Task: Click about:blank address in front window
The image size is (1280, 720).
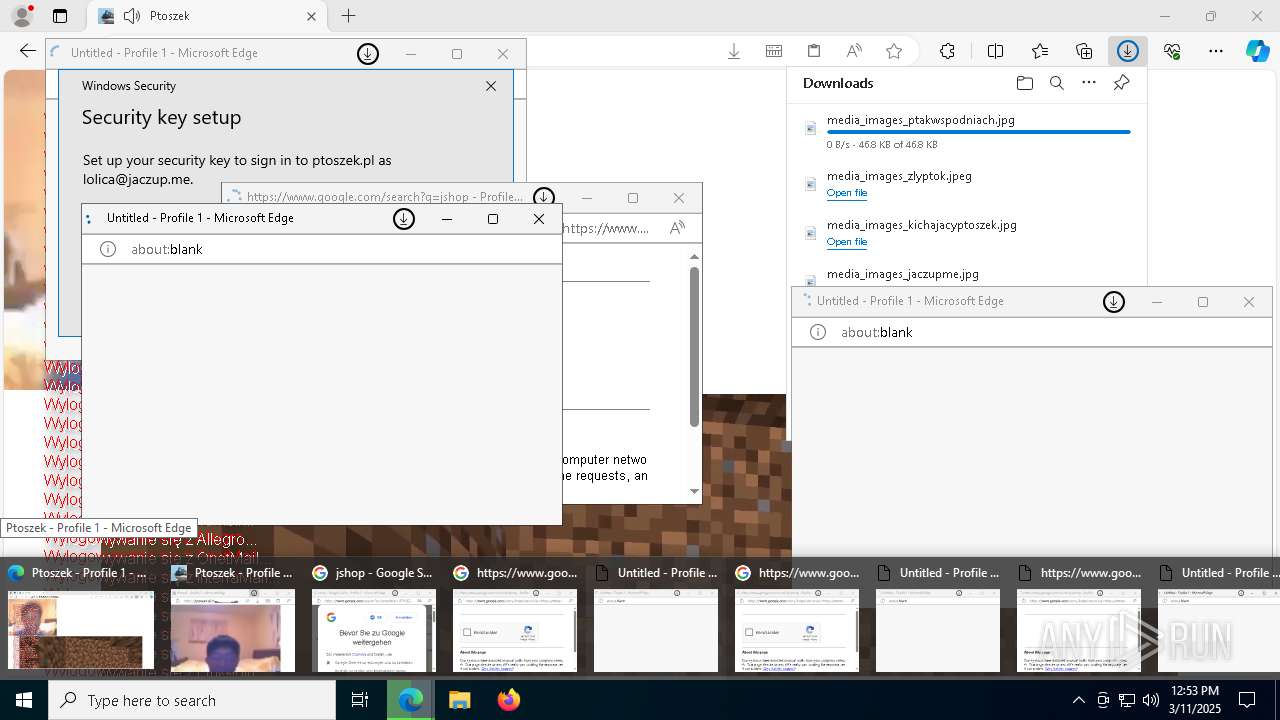Action: pos(167,249)
